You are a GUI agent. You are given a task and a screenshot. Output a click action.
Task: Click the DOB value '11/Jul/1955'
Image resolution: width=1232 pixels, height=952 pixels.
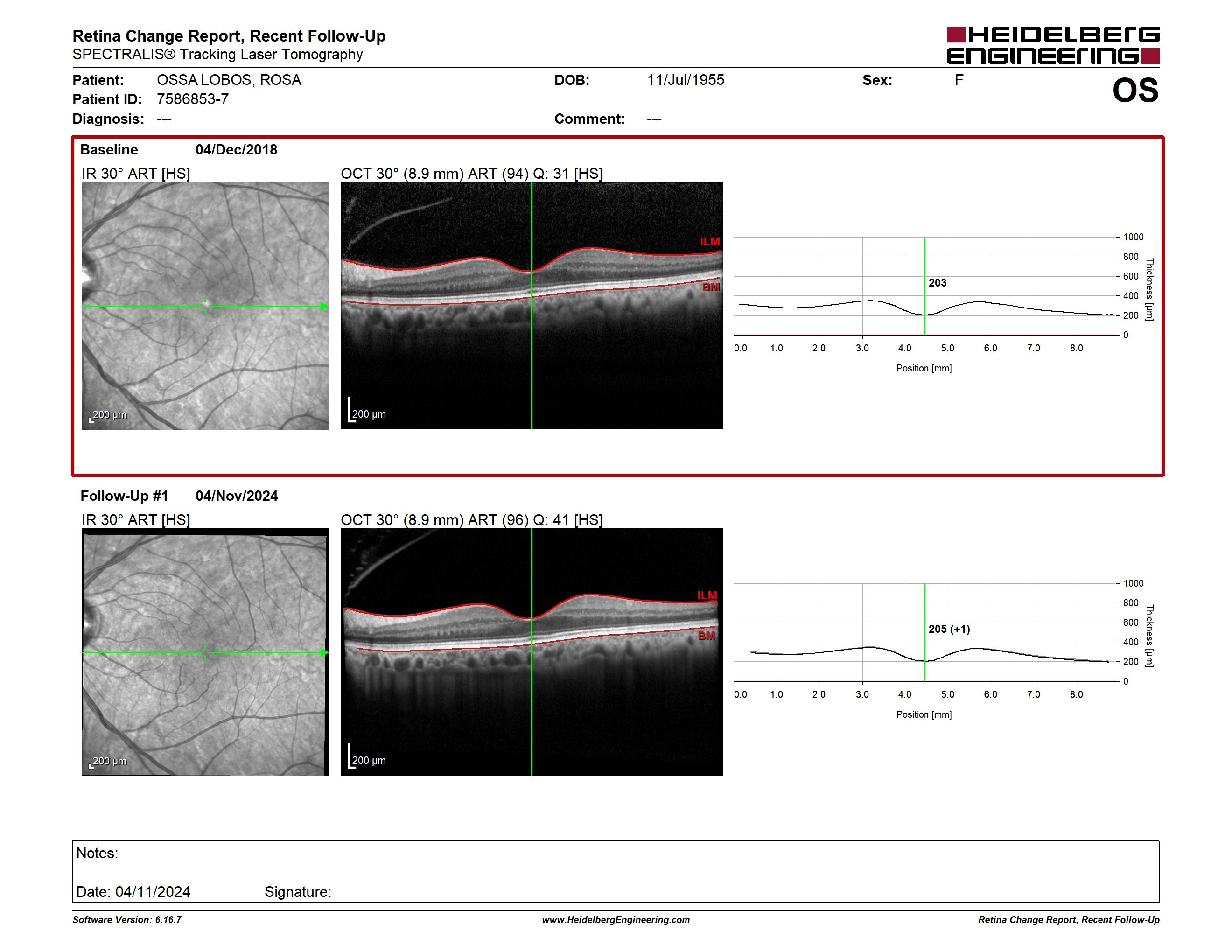click(x=686, y=79)
